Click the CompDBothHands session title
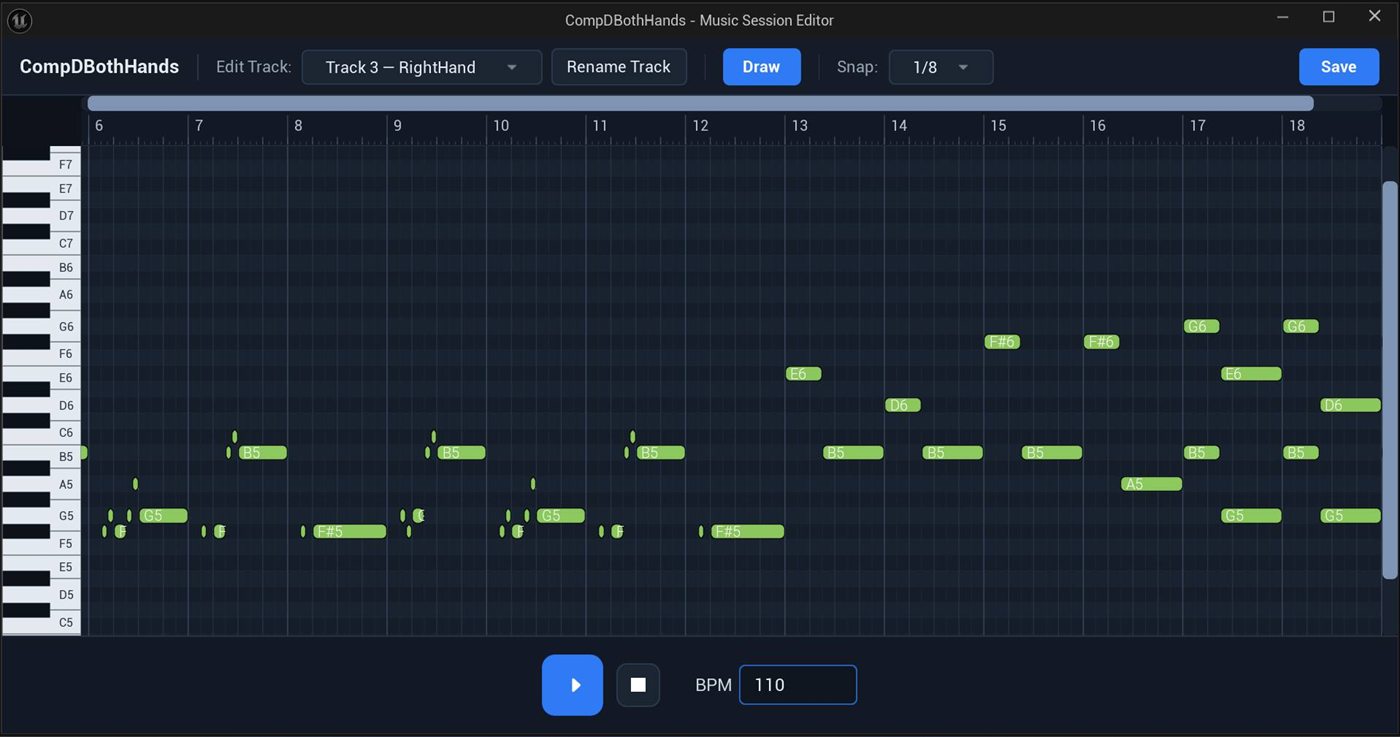The width and height of the screenshot is (1400, 737). coord(99,67)
